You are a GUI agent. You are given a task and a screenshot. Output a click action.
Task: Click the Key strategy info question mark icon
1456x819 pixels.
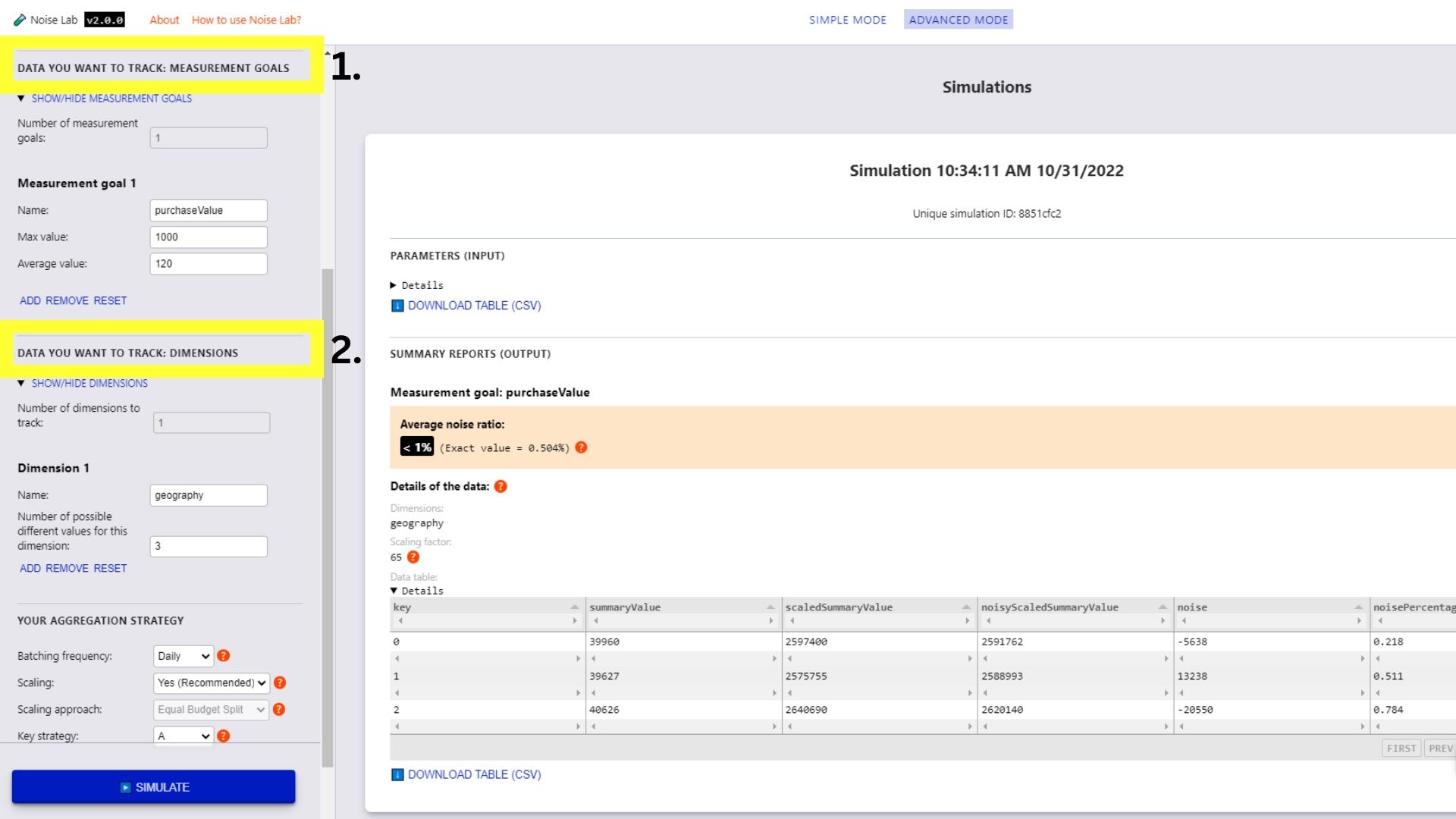[x=223, y=735]
